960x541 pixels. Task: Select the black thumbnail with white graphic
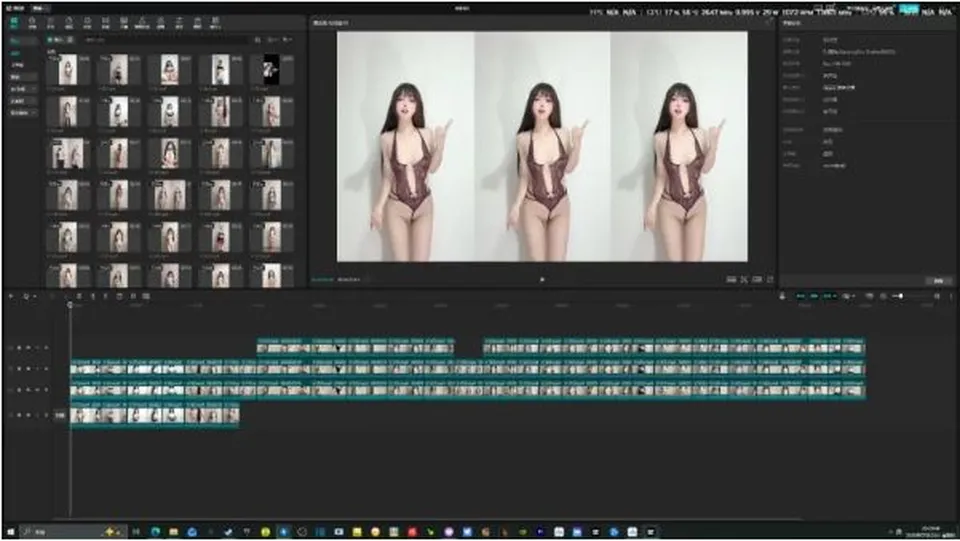[271, 70]
